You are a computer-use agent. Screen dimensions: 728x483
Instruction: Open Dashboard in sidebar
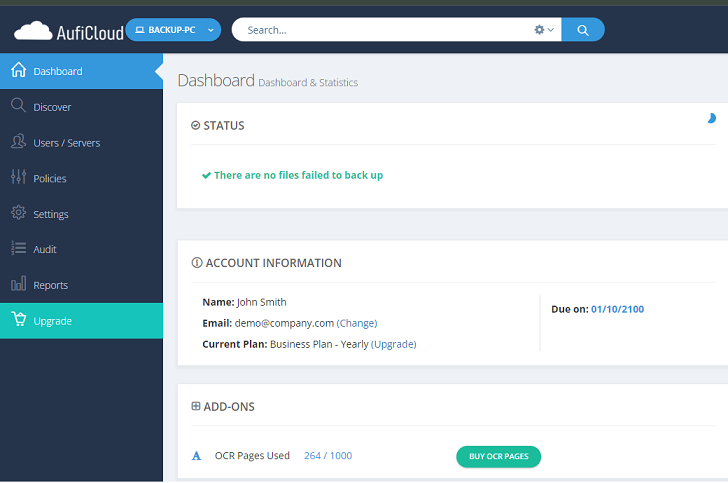pos(81,71)
